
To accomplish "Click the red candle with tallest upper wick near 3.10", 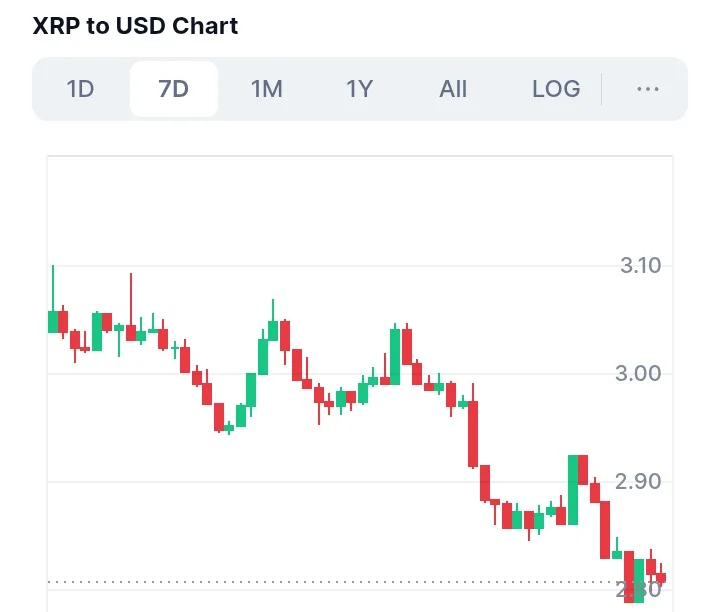I will [x=130, y=332].
